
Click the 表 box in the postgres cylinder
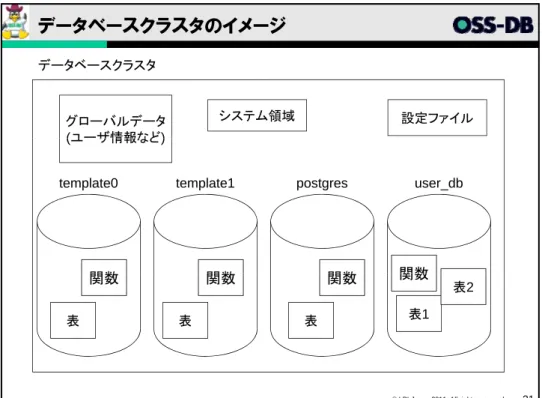coord(311,321)
